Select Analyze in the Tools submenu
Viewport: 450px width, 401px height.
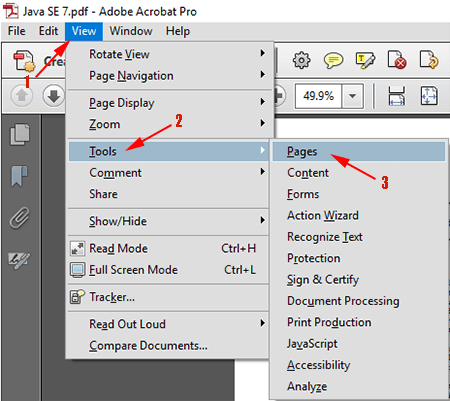tap(359, 386)
